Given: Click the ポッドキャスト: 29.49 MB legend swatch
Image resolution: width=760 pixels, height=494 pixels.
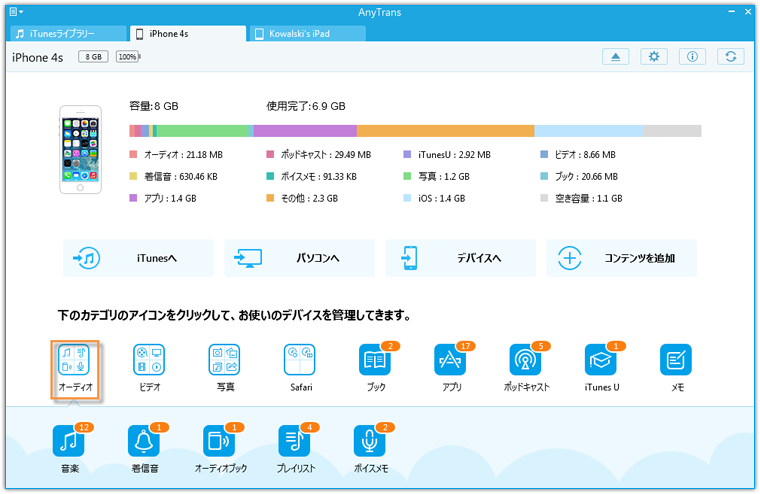Looking at the screenshot, I should [x=270, y=155].
